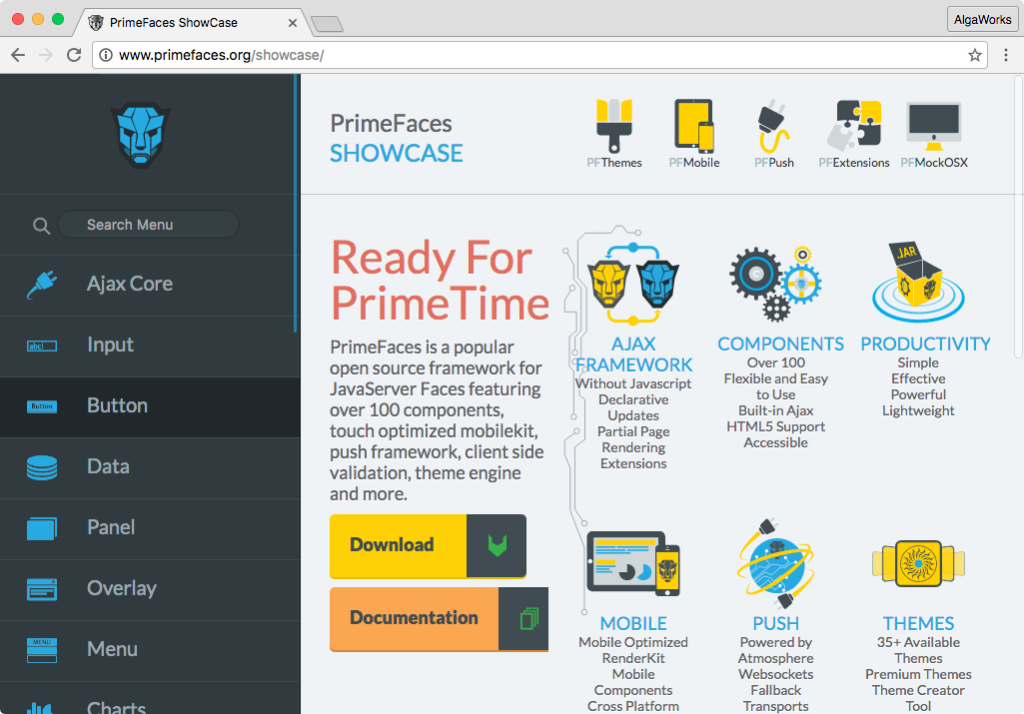Click the THEMES heading

(918, 623)
